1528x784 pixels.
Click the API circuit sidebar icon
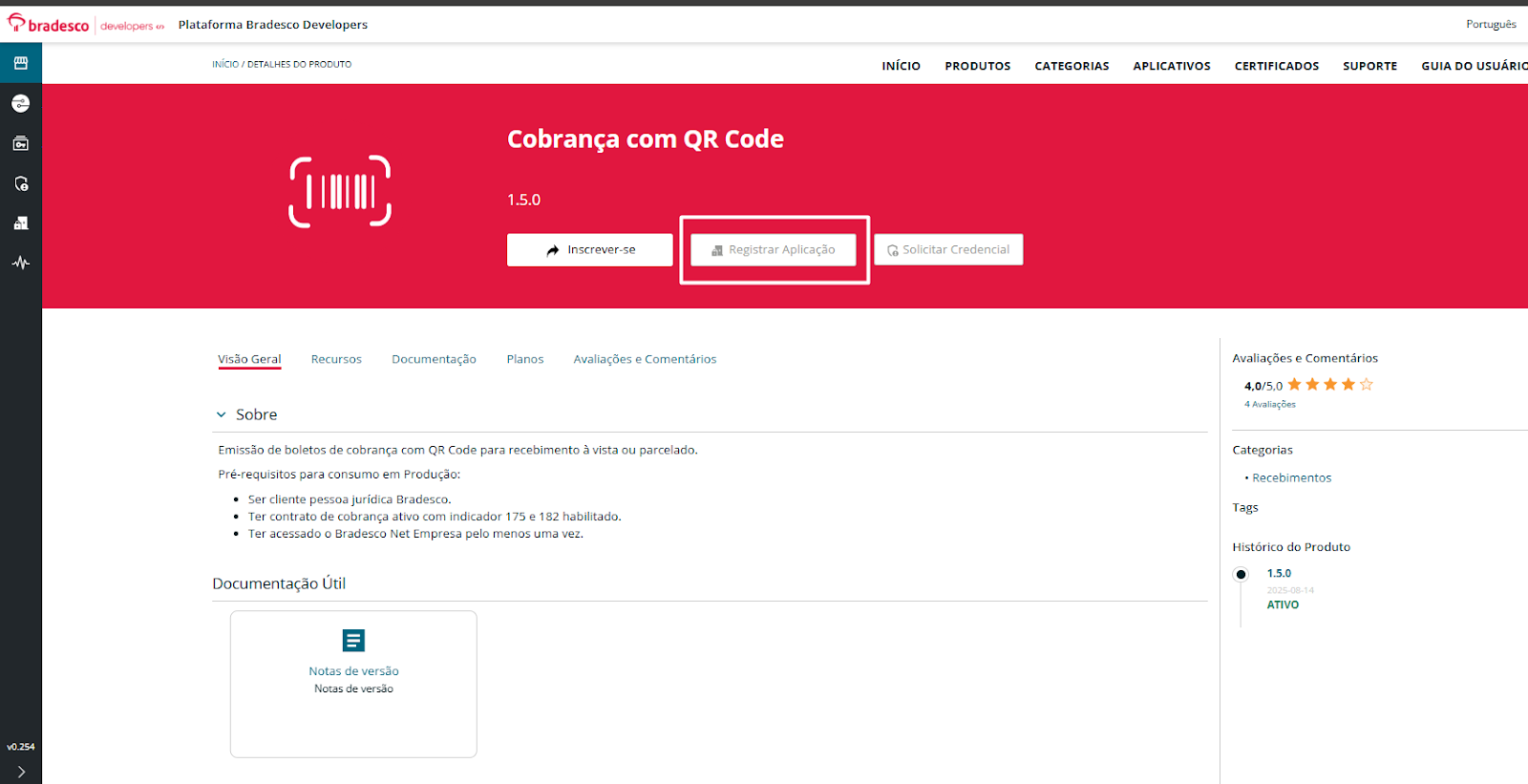21,103
